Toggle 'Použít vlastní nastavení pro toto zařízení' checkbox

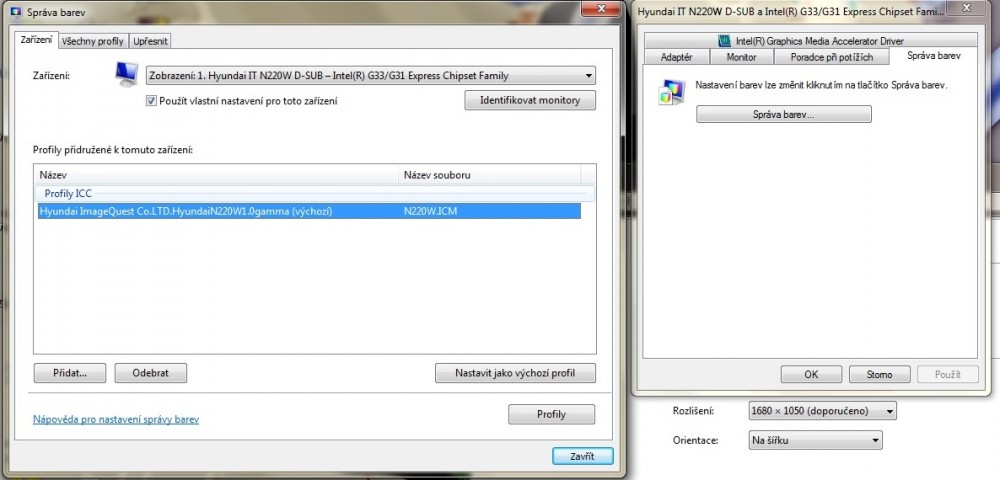[152, 101]
